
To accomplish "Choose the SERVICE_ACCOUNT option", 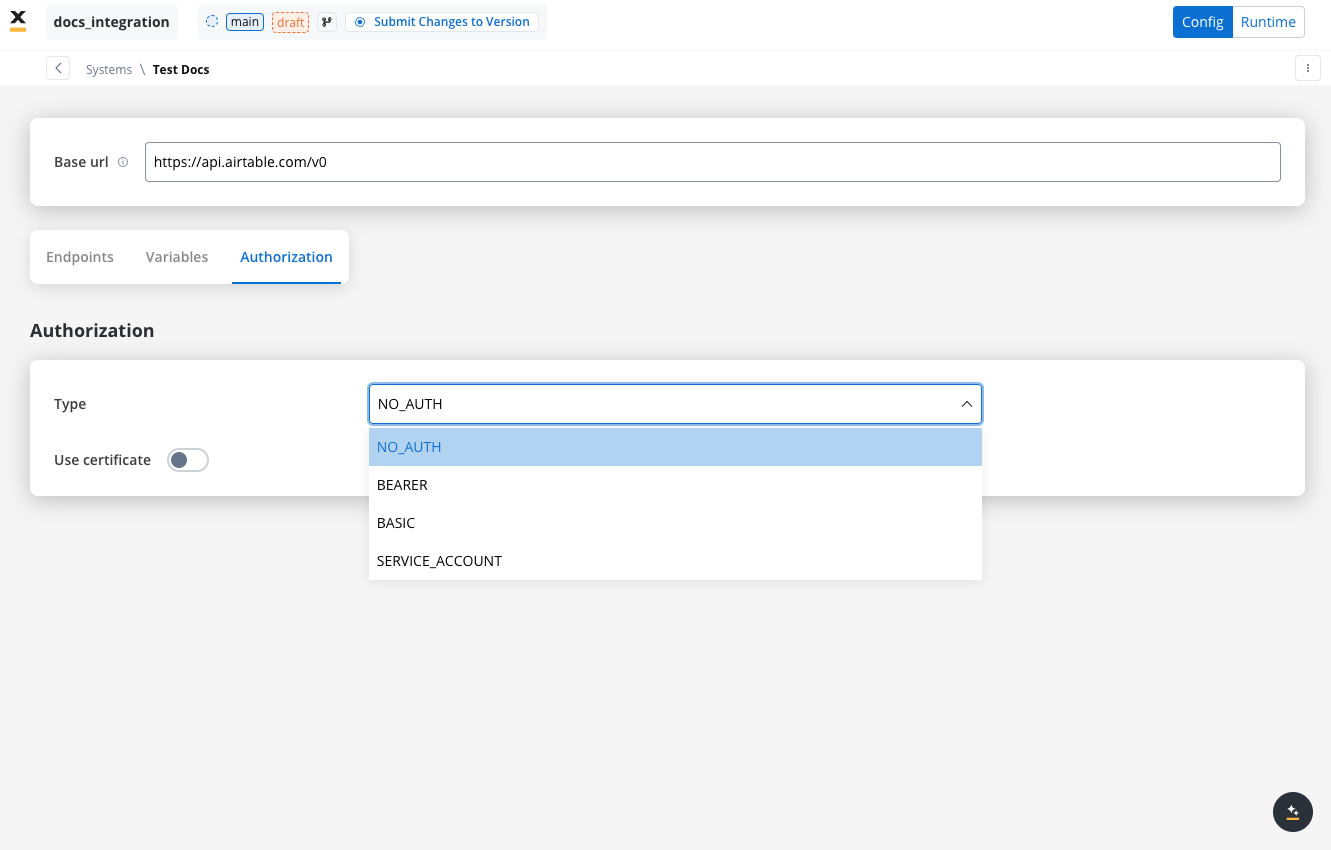I will [x=675, y=561].
